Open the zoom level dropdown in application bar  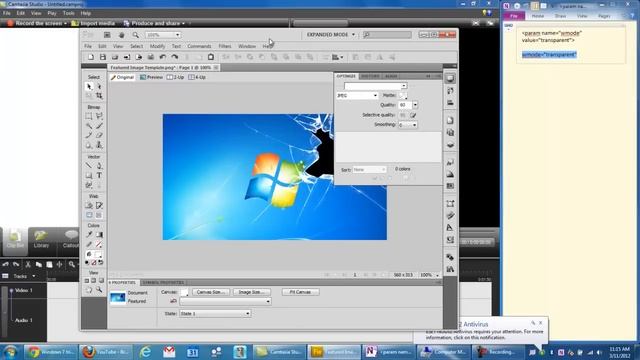178,35
